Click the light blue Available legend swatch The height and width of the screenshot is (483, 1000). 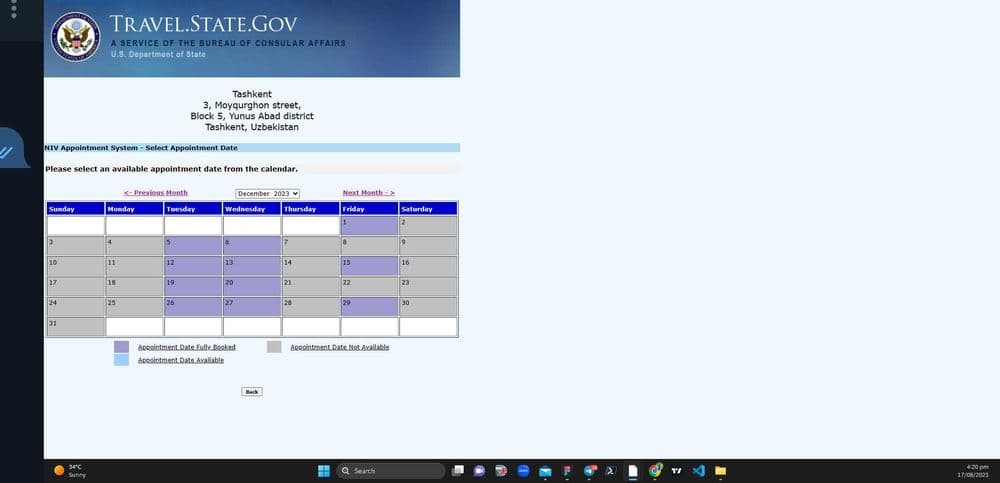(121, 360)
